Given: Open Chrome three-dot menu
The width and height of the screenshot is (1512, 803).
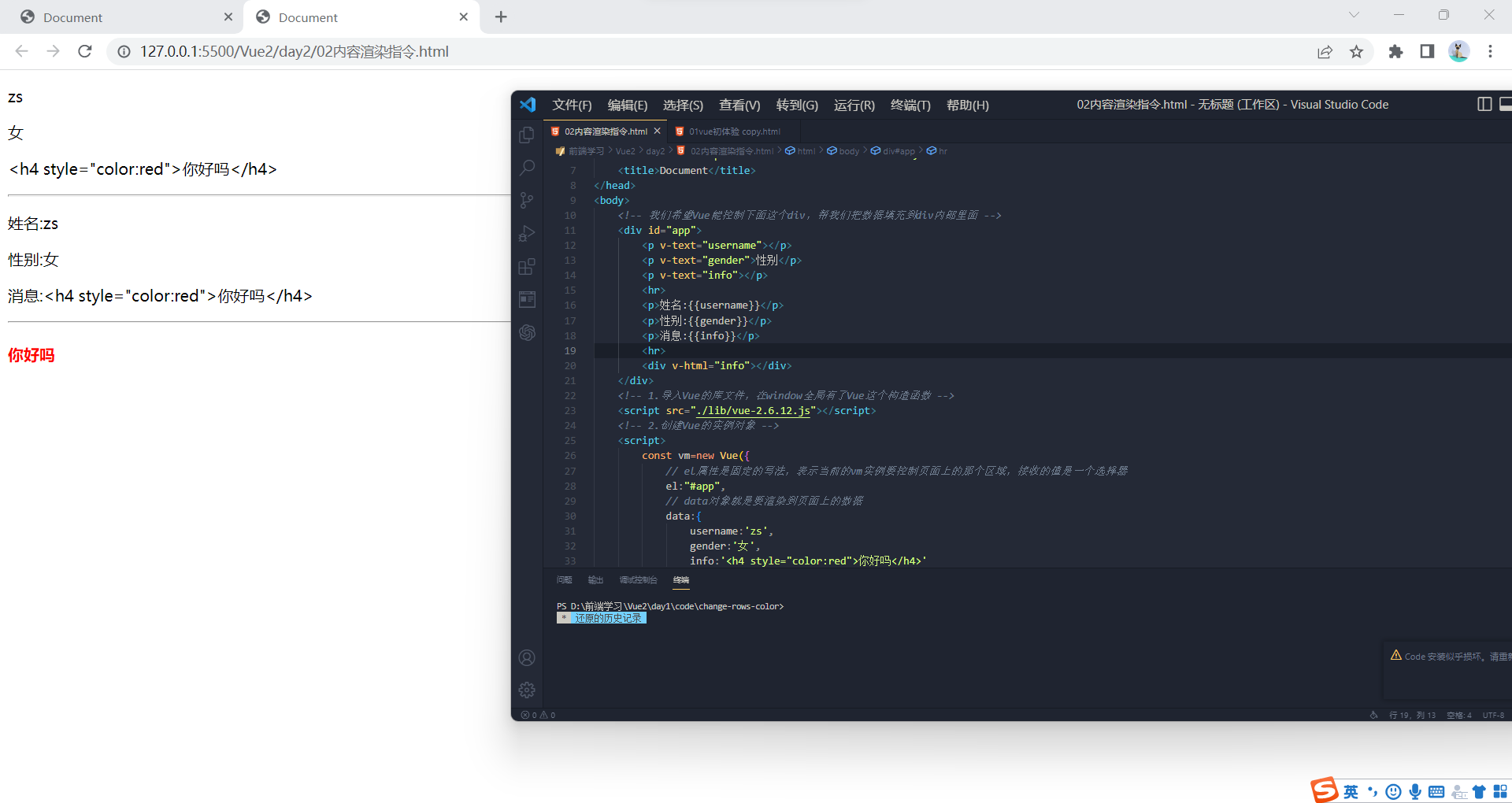Looking at the screenshot, I should [x=1490, y=51].
